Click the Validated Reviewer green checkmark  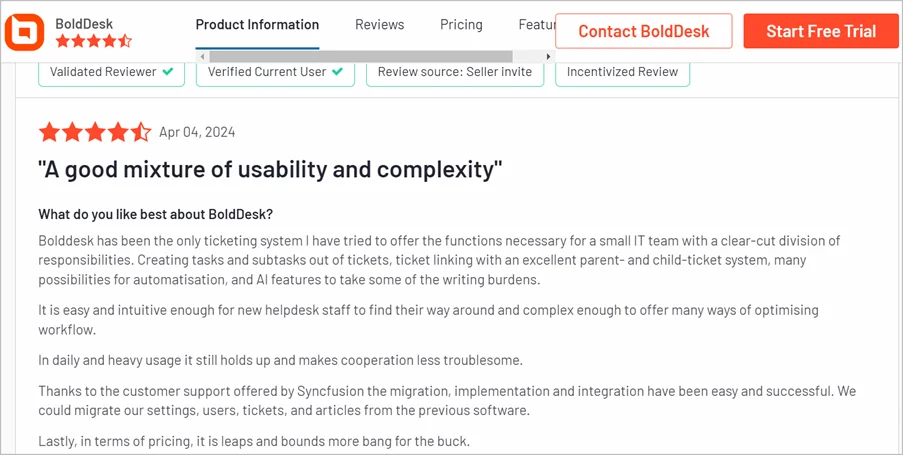pyautogui.click(x=168, y=72)
